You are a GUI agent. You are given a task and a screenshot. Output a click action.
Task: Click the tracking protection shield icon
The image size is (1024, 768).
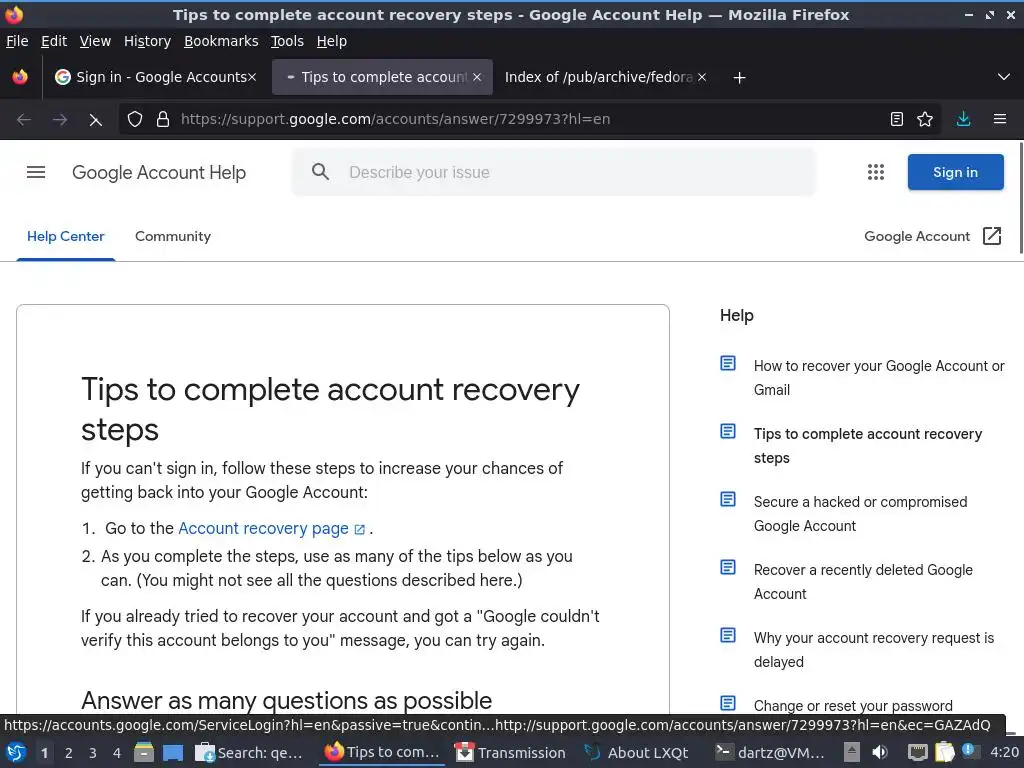135,119
